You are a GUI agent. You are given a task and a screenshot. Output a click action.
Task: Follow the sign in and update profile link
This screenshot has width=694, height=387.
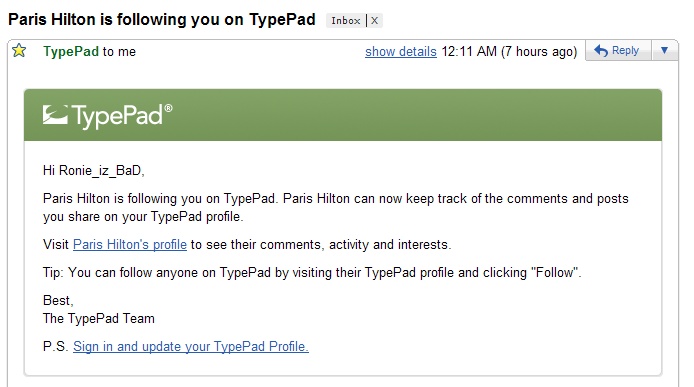coord(191,346)
